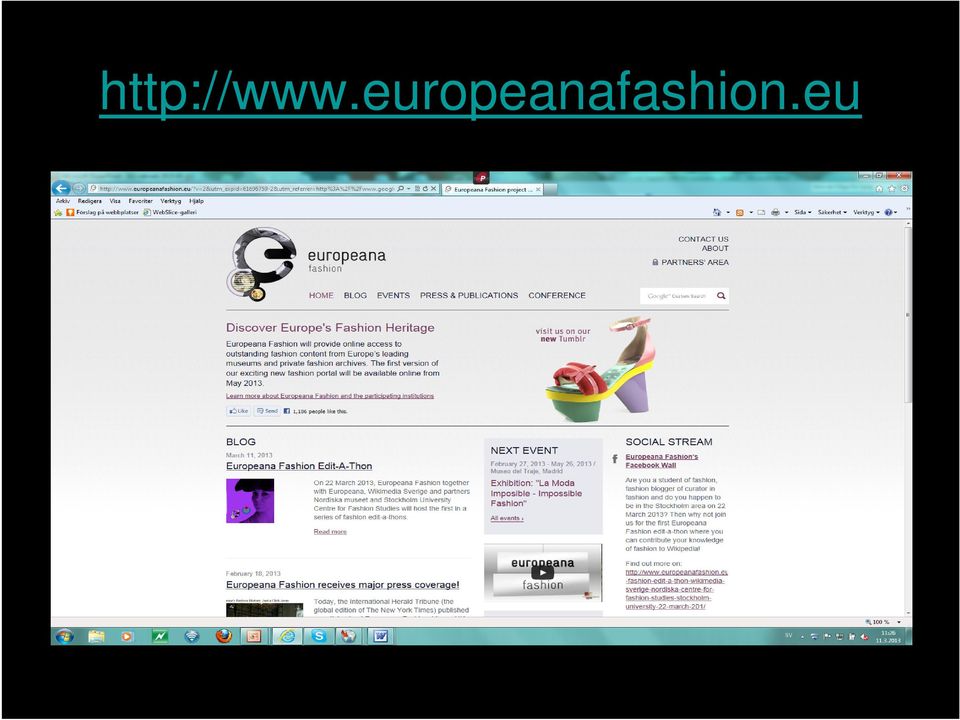
Task: Stop loading with the address bar X icon
Action: point(433,189)
